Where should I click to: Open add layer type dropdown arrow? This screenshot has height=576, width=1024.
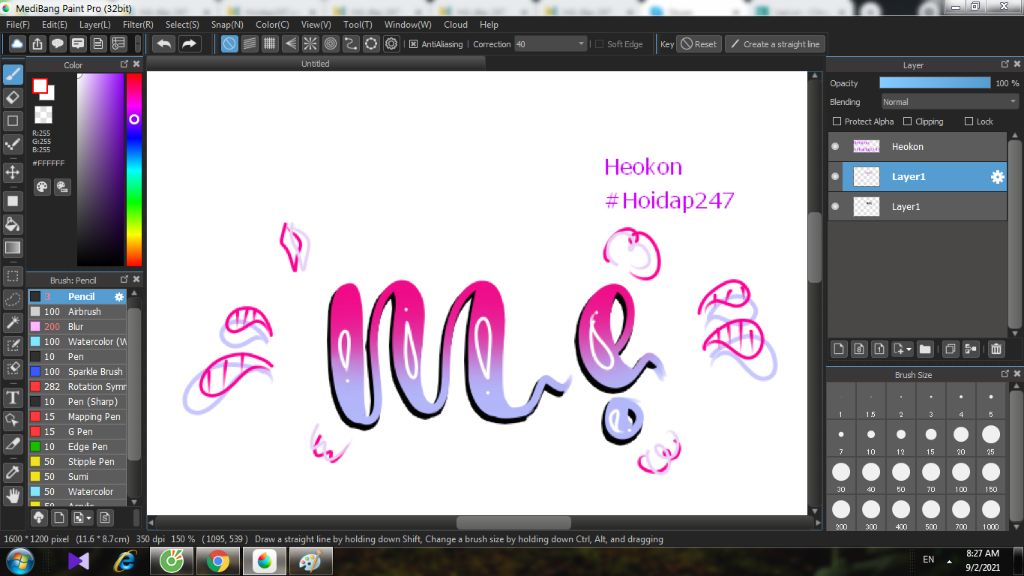pos(909,350)
